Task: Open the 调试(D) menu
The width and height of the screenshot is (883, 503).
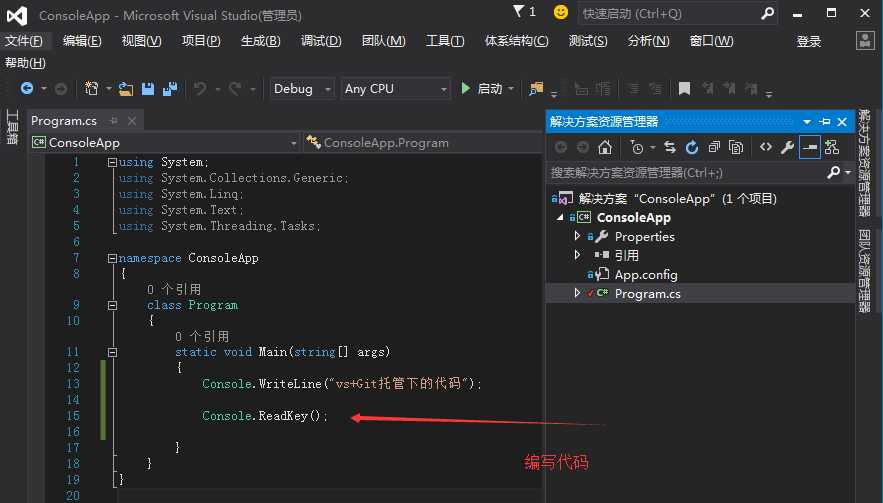Action: tap(321, 41)
